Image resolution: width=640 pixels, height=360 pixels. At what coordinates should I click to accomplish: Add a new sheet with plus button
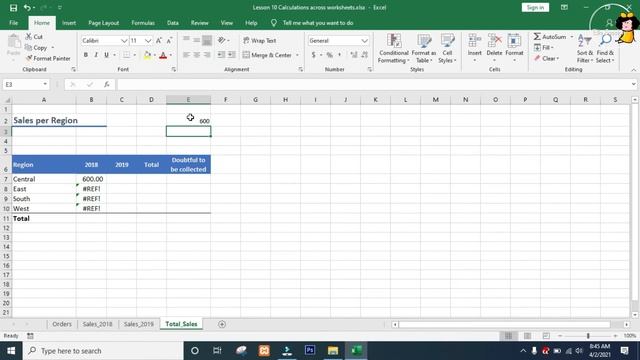(x=222, y=324)
